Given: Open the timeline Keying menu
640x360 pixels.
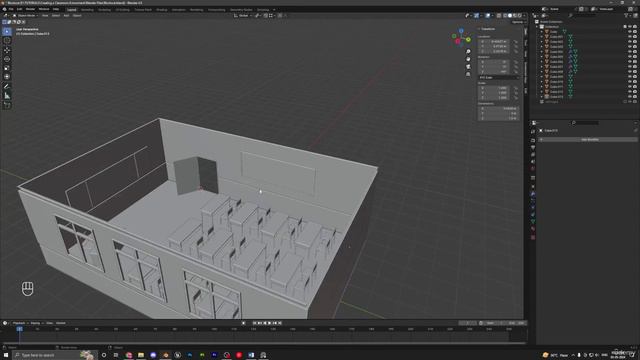Looking at the screenshot, I should [x=36, y=323].
